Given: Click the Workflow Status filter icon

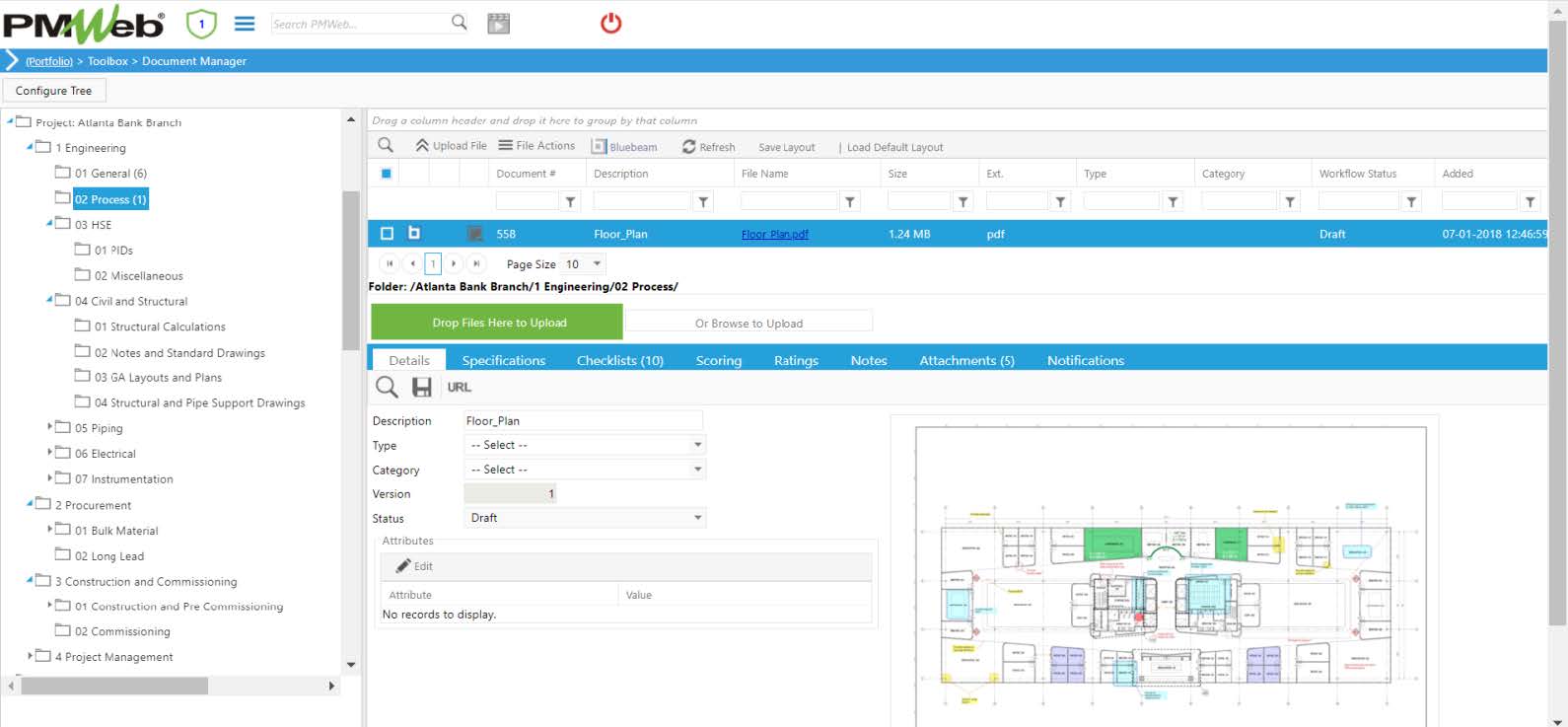Looking at the screenshot, I should pos(1412,202).
